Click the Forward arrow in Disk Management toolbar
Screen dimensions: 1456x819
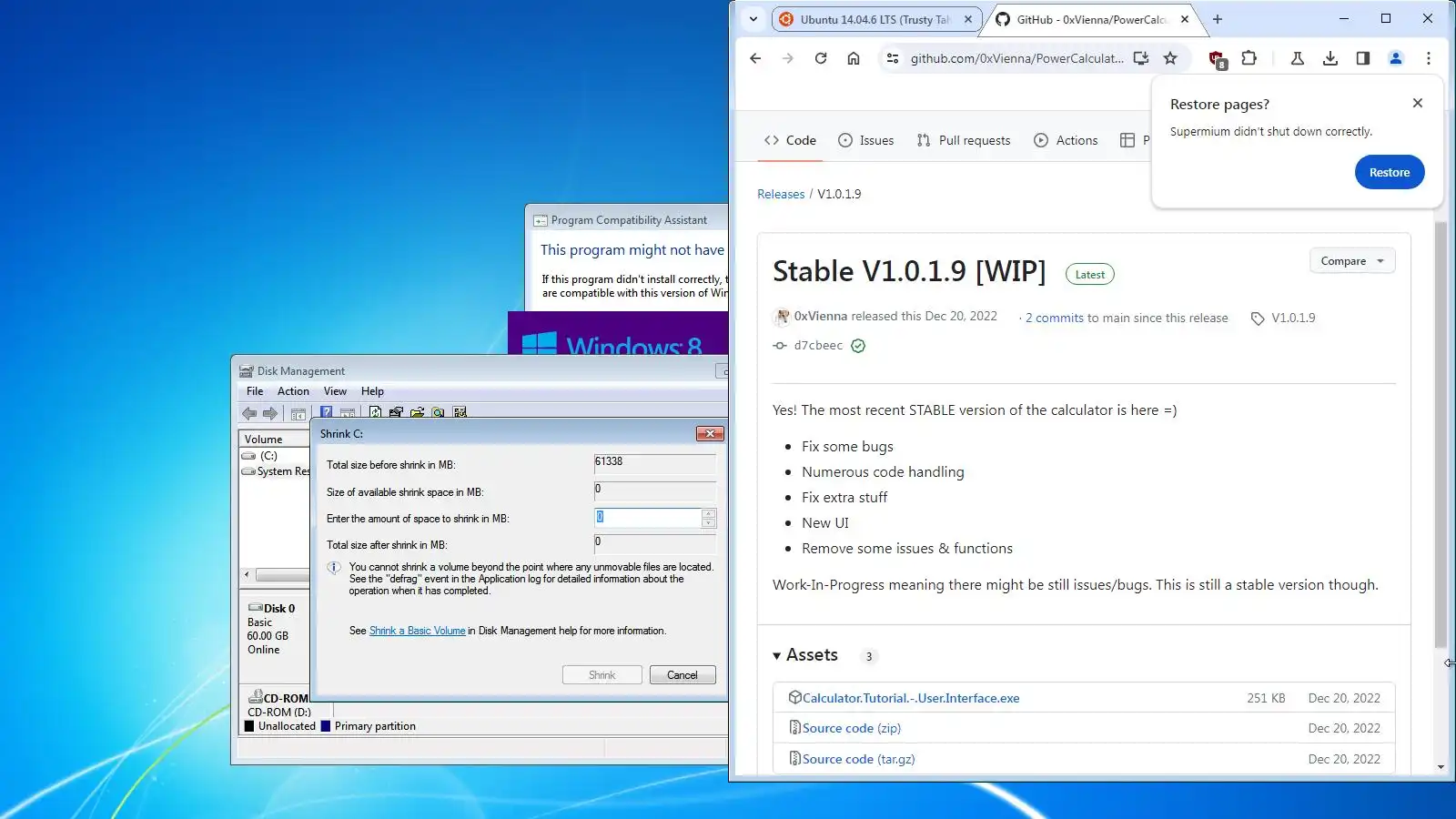[x=270, y=413]
